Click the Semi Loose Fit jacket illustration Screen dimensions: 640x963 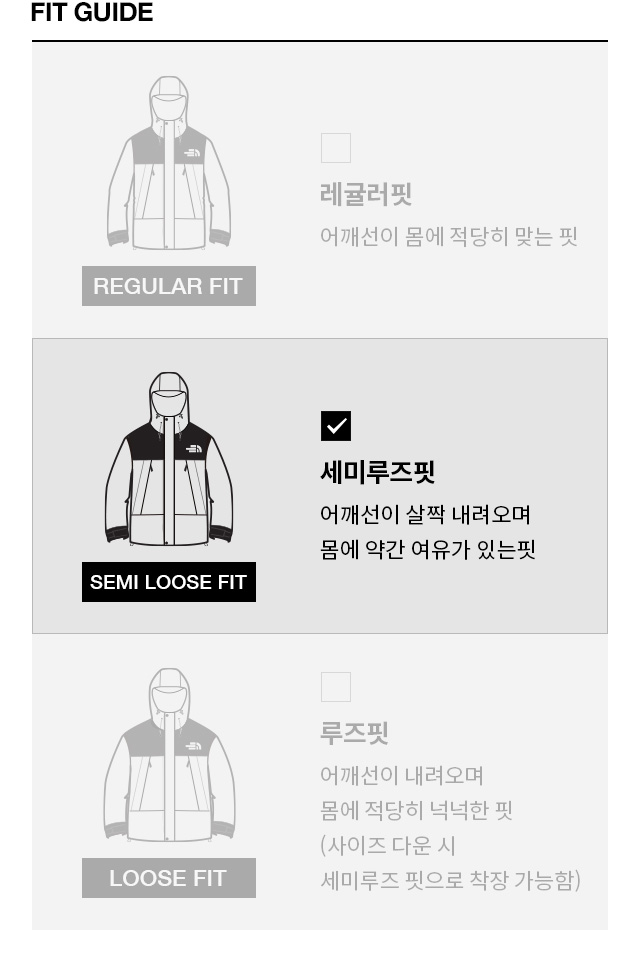tap(169, 459)
